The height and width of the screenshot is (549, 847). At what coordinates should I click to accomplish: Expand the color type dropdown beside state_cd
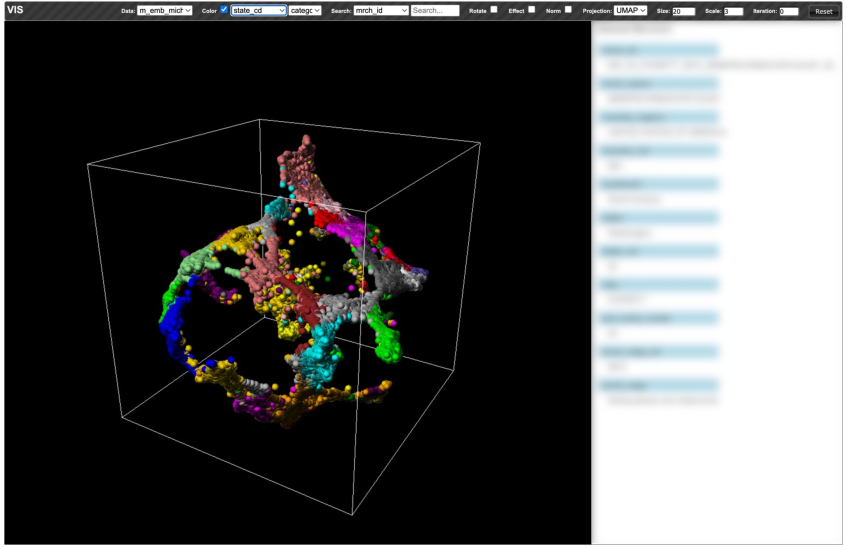[305, 11]
